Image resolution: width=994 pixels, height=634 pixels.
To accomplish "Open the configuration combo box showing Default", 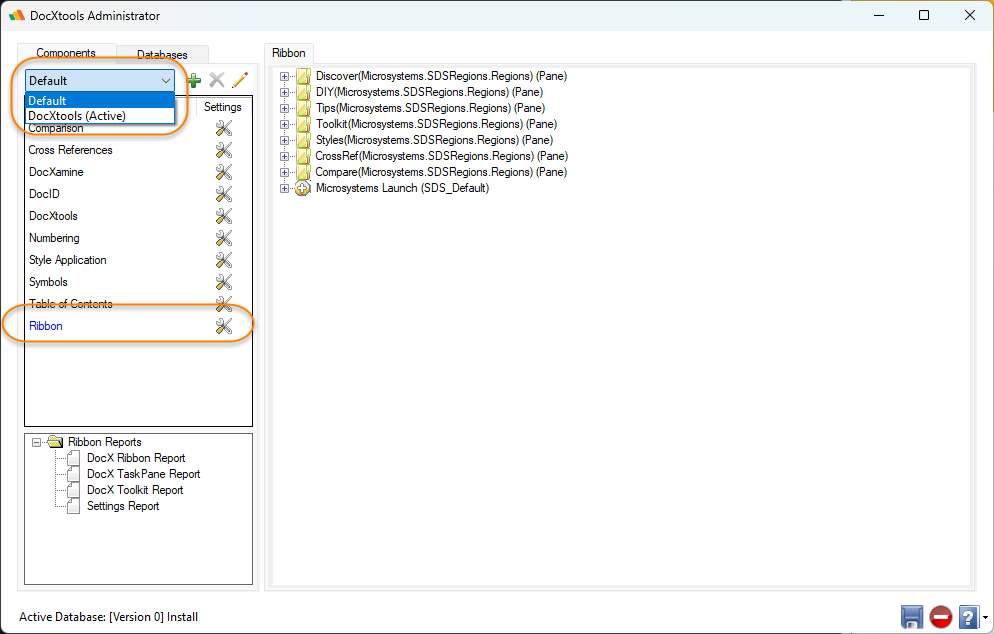I will pos(100,81).
